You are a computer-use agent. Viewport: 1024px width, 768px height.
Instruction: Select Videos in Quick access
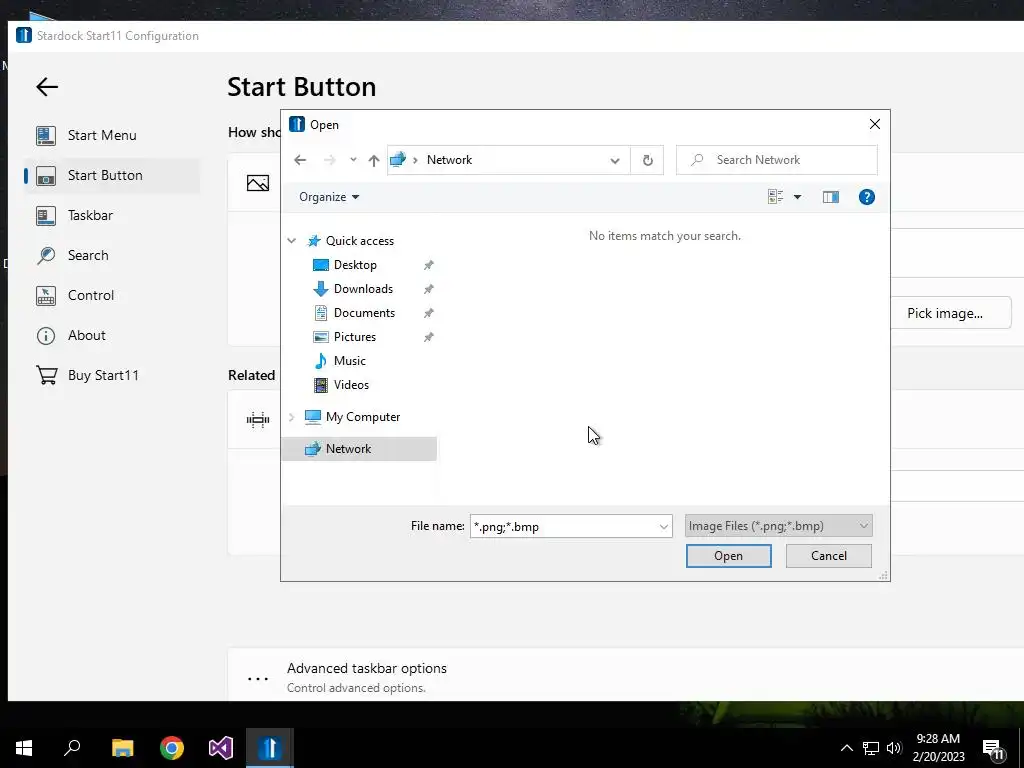click(351, 385)
